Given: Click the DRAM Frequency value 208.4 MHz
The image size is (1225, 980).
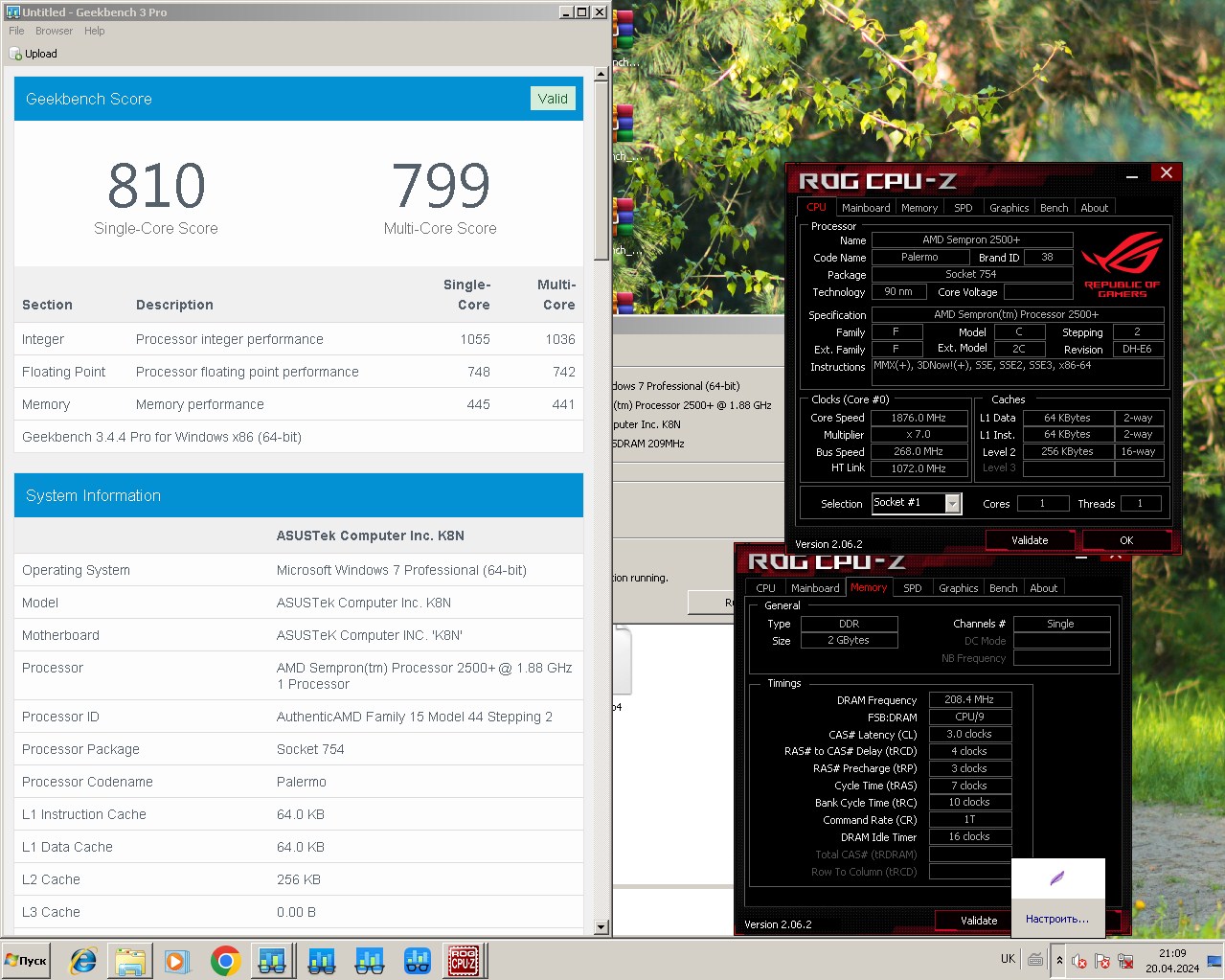Looking at the screenshot, I should point(969,700).
